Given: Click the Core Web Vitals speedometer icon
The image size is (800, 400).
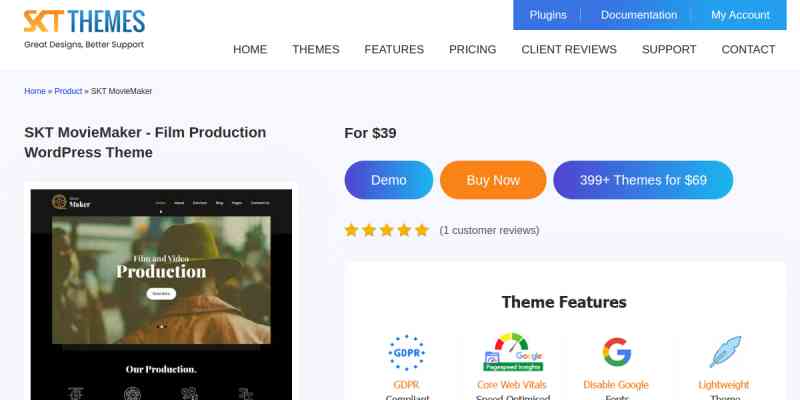Looking at the screenshot, I should (x=512, y=352).
